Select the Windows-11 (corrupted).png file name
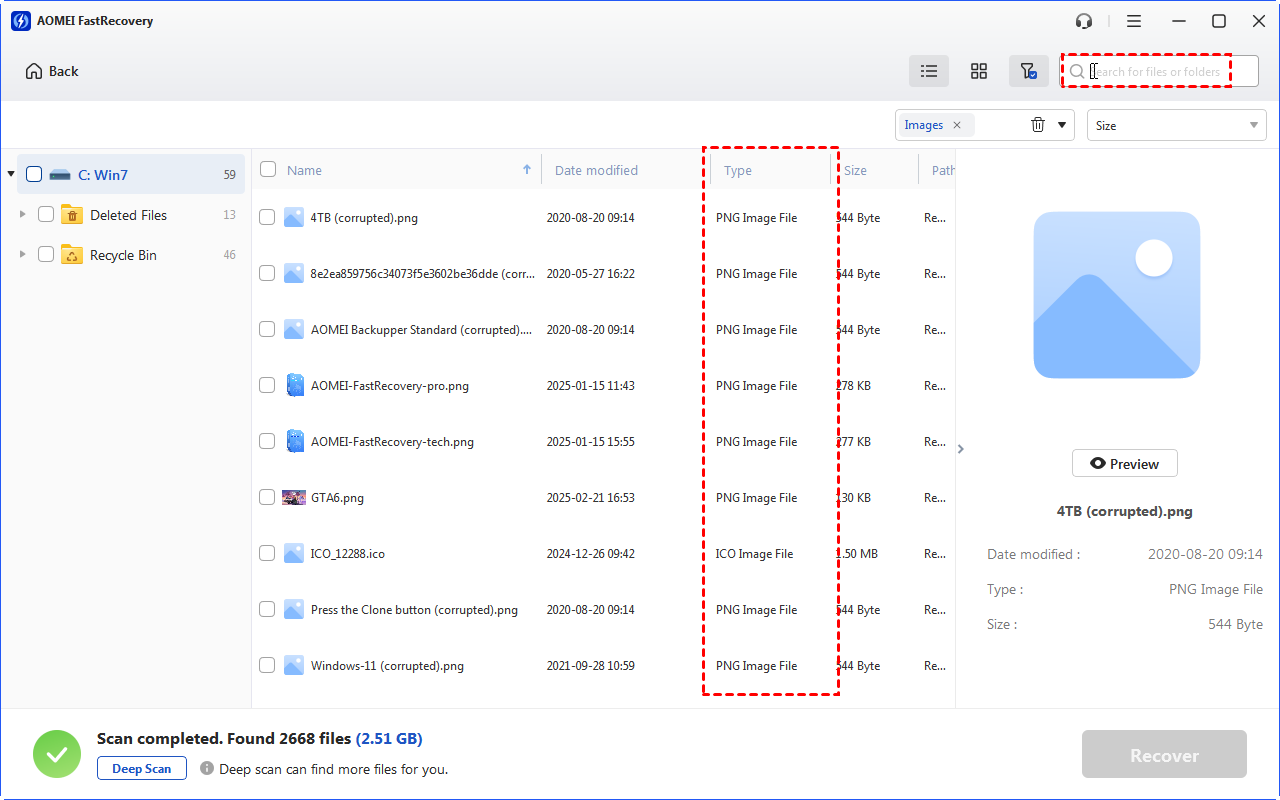Screen dimensions: 1280x800 (387, 665)
